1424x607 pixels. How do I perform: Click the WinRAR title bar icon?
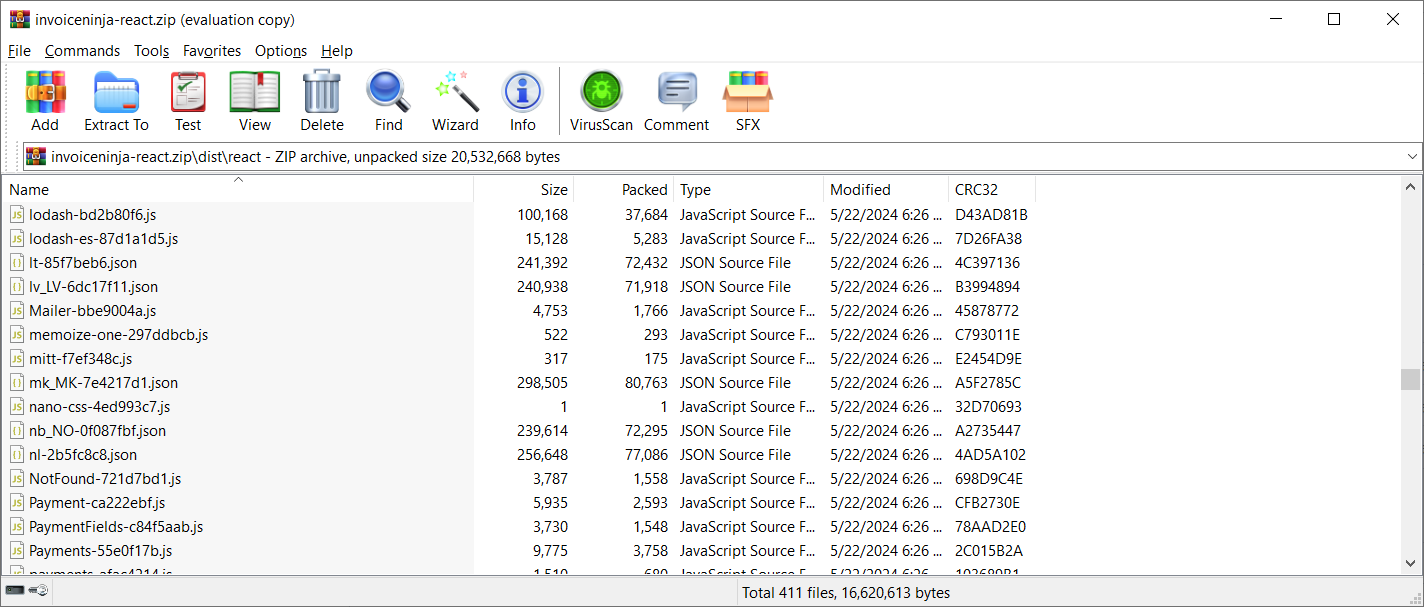coord(20,19)
